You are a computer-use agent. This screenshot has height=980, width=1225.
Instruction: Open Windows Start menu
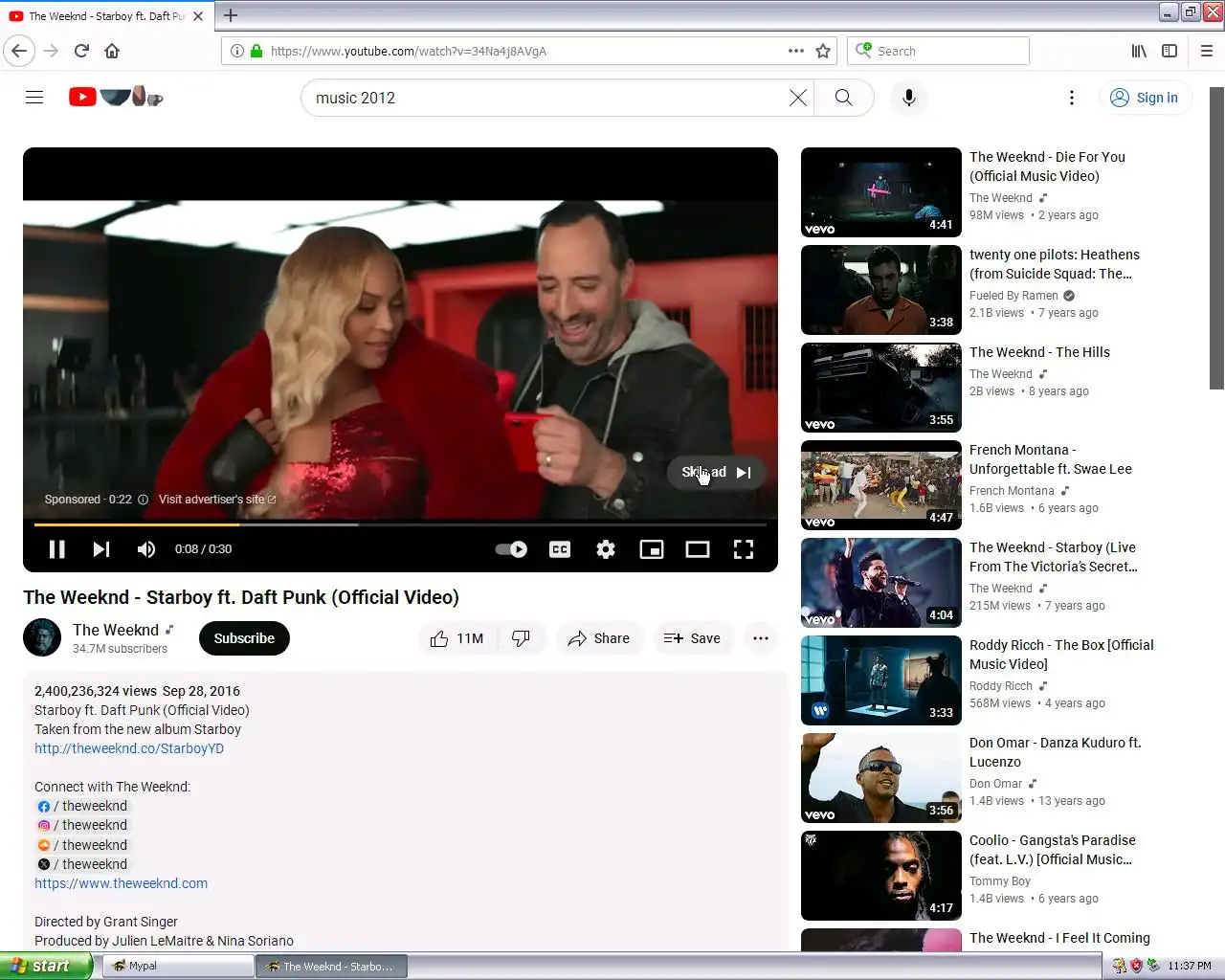point(46,966)
